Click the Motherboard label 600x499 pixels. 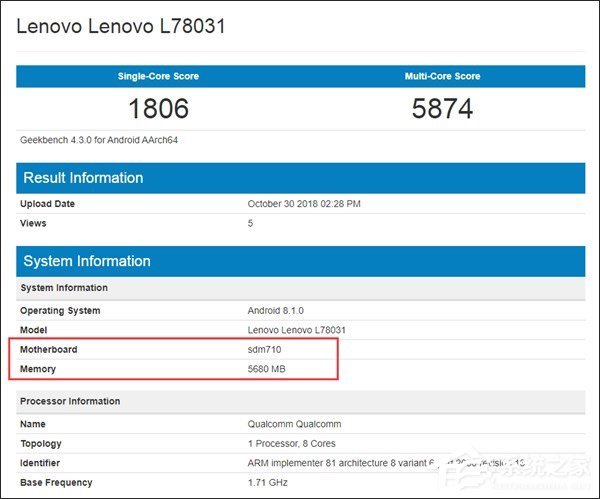point(49,350)
